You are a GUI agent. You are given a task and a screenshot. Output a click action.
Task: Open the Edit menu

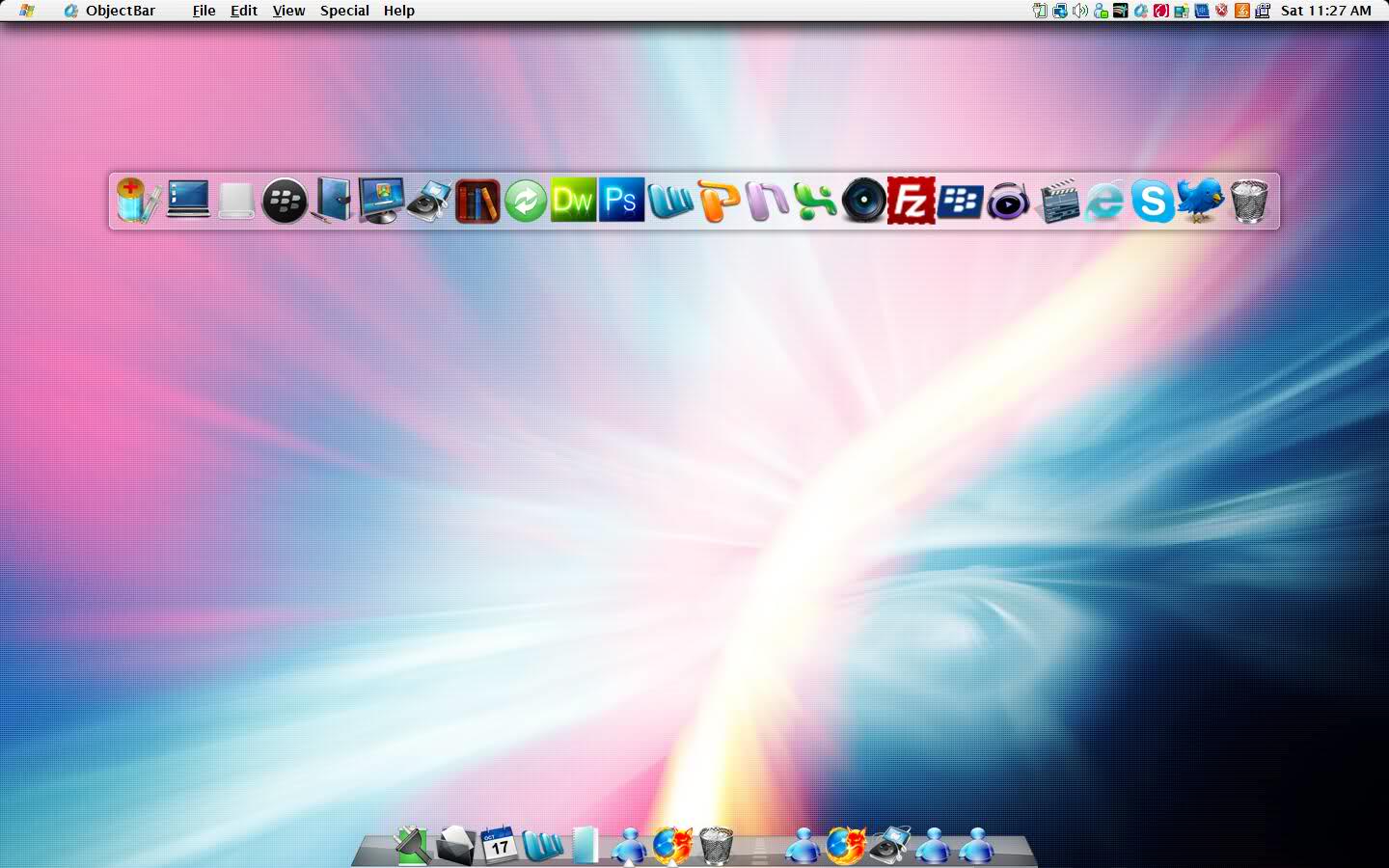click(244, 11)
